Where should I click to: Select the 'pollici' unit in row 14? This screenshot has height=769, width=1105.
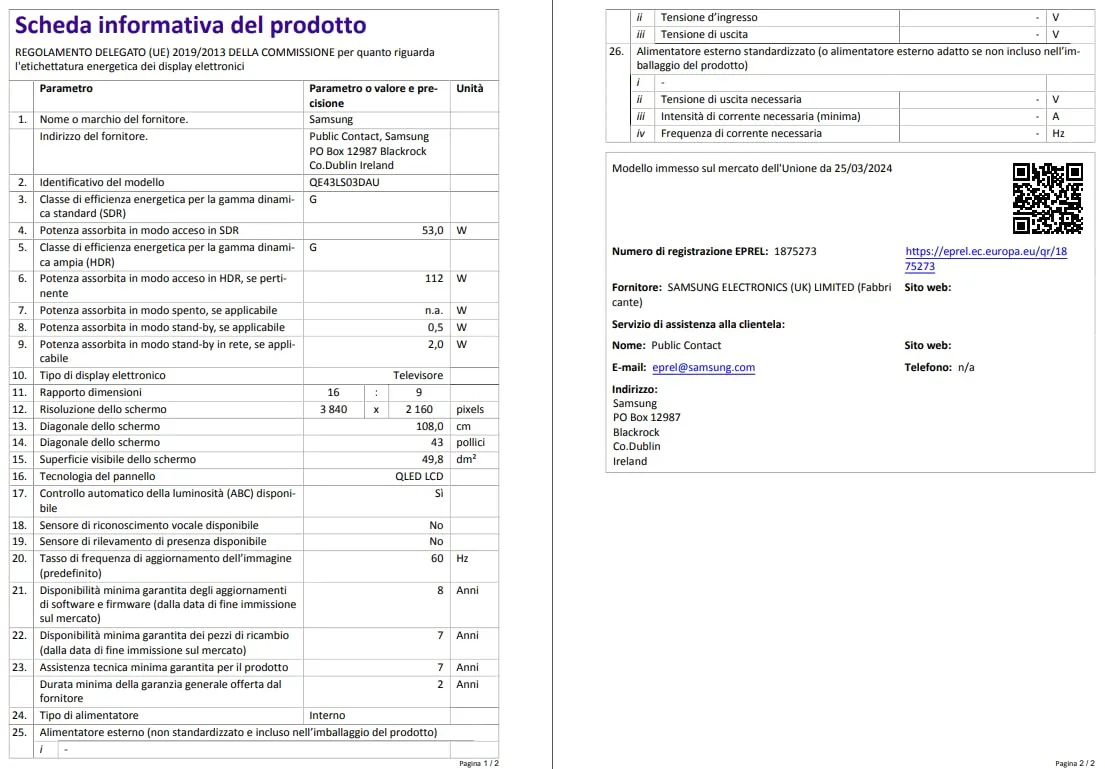(470, 443)
